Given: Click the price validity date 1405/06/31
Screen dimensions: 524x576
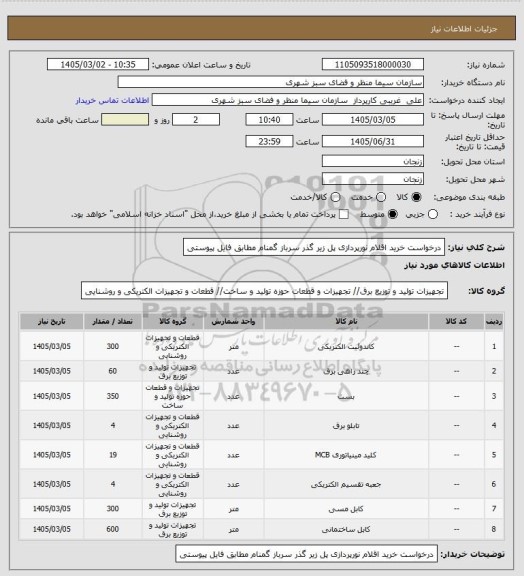Looking at the screenshot, I should click(x=373, y=141).
